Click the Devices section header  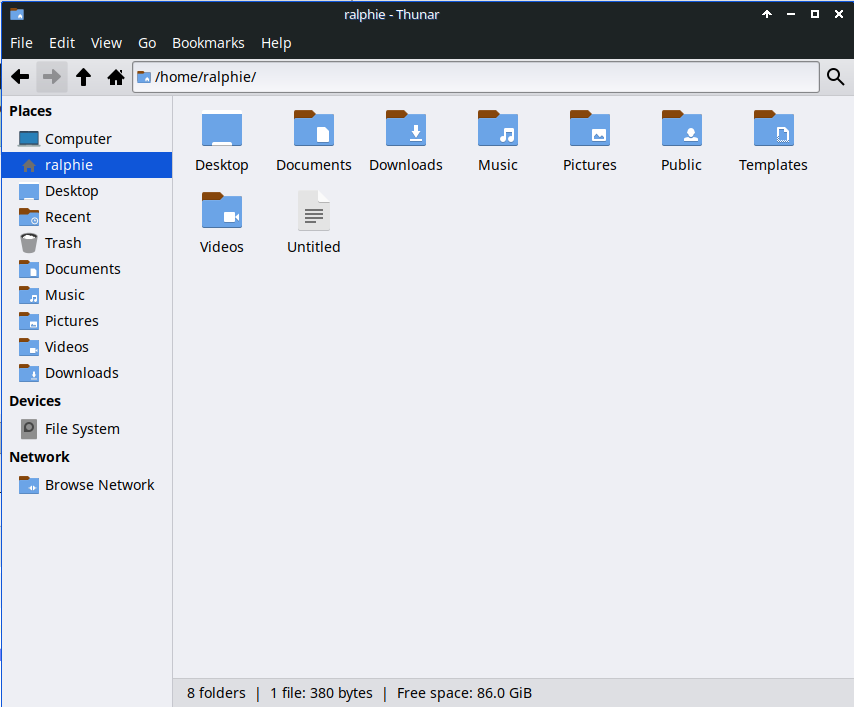tap(35, 401)
